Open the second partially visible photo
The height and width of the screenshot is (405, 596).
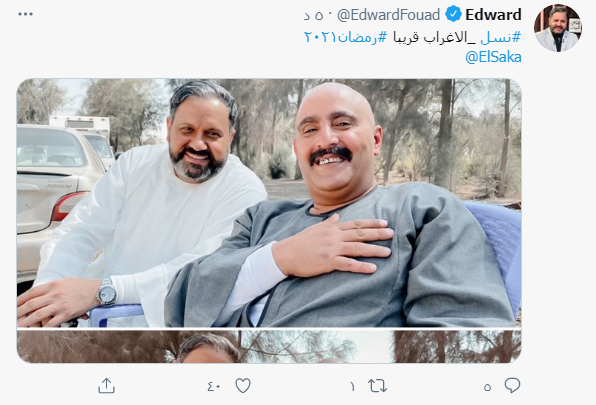[269, 346]
